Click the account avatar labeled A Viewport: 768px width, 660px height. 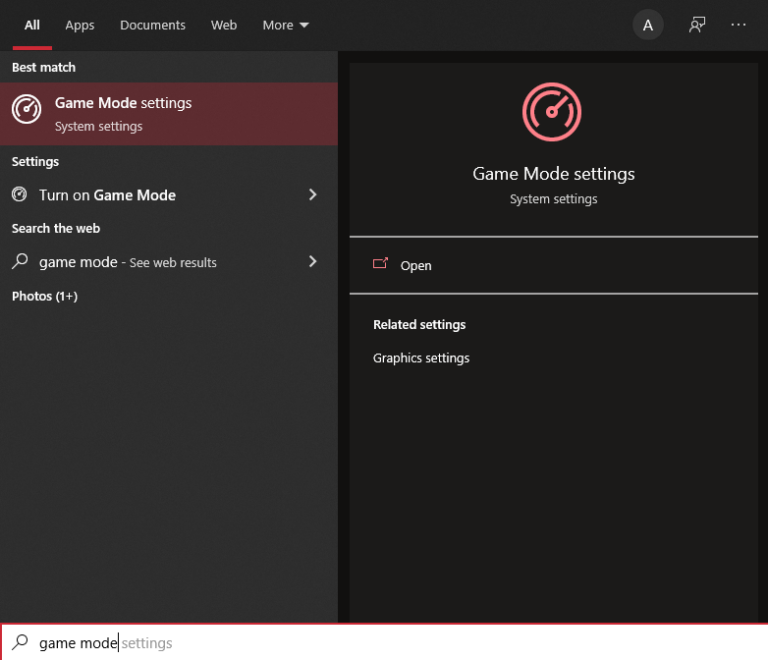point(648,25)
